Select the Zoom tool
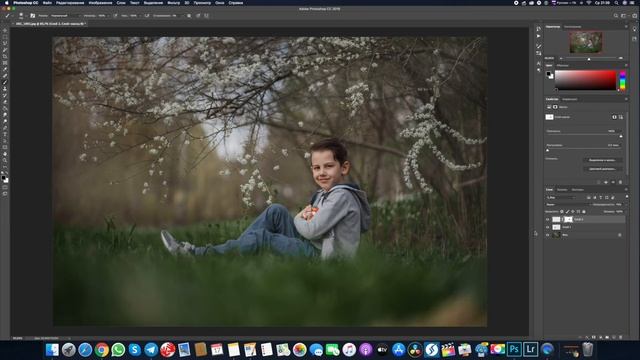This screenshot has height=360, width=640. (x=5, y=160)
